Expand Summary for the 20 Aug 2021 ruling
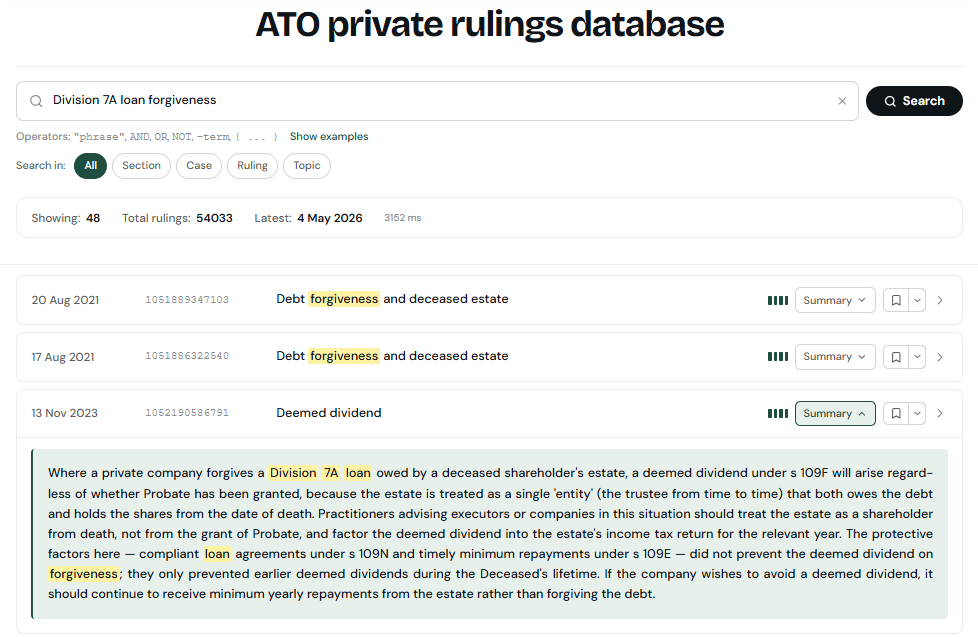This screenshot has width=978, height=637. [x=835, y=300]
